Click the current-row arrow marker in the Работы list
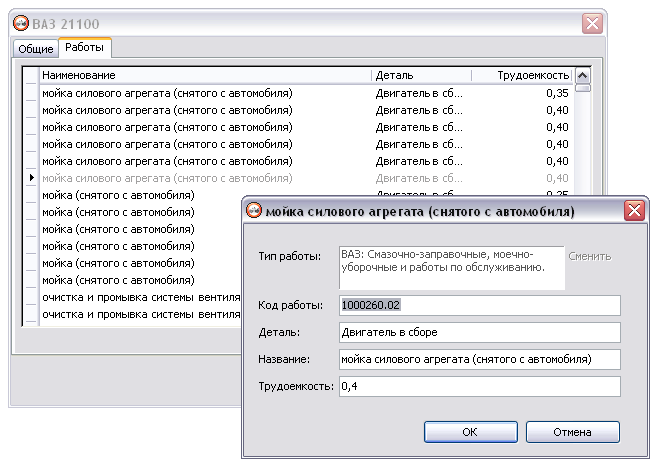The height and width of the screenshot is (471, 668). [32, 178]
